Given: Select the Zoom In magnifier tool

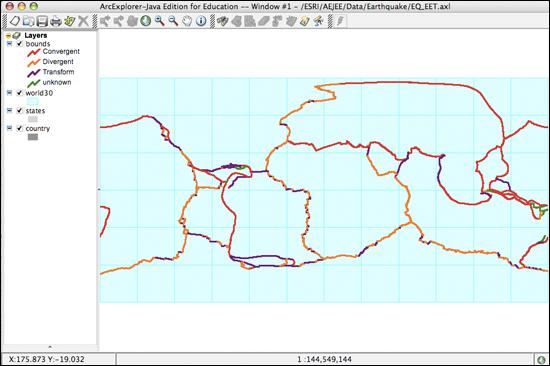Looking at the screenshot, I should (x=160, y=21).
